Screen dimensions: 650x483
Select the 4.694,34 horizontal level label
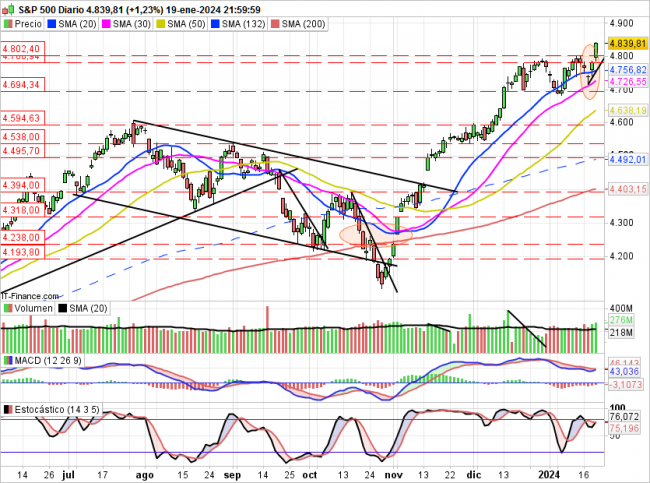point(20,85)
